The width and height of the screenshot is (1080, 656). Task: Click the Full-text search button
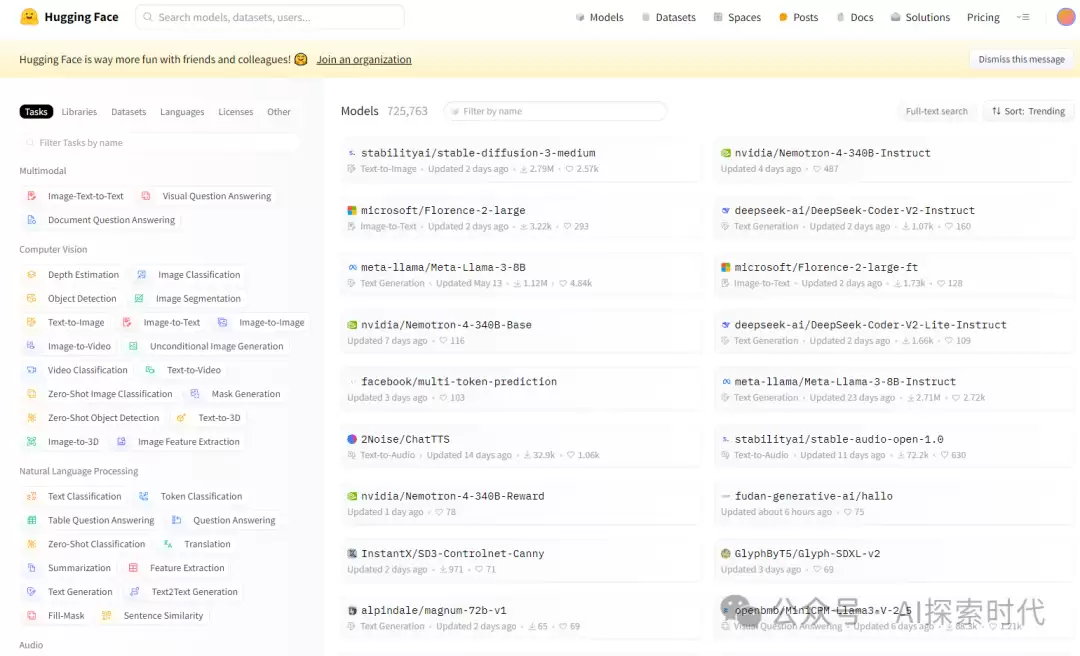pos(936,111)
